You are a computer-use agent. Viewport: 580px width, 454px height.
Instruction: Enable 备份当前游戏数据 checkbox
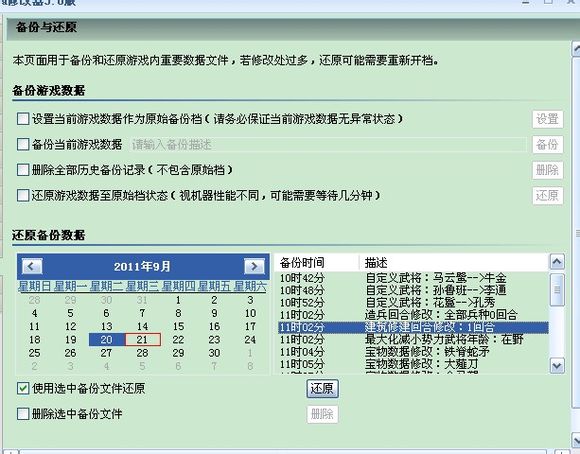(23, 144)
